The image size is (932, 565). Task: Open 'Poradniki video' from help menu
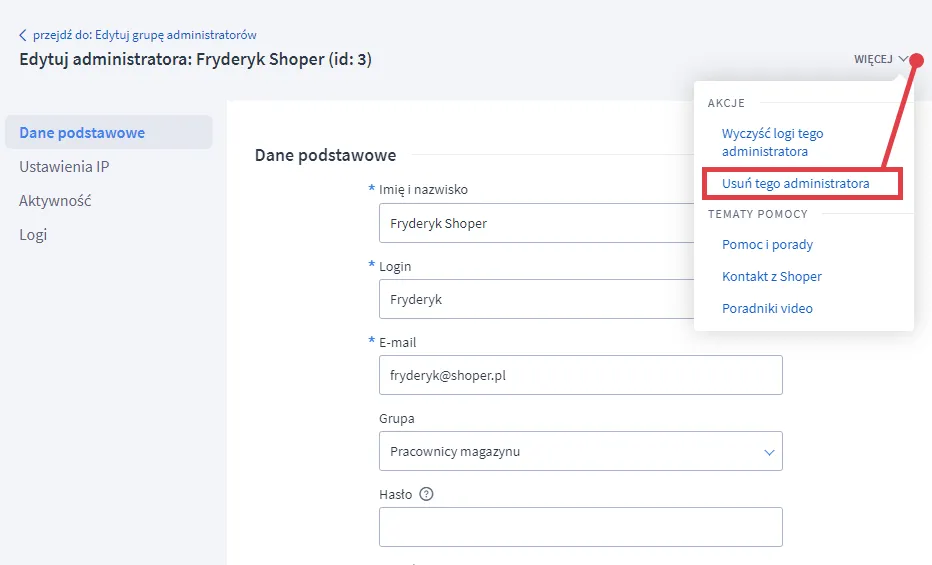pyautogui.click(x=767, y=308)
